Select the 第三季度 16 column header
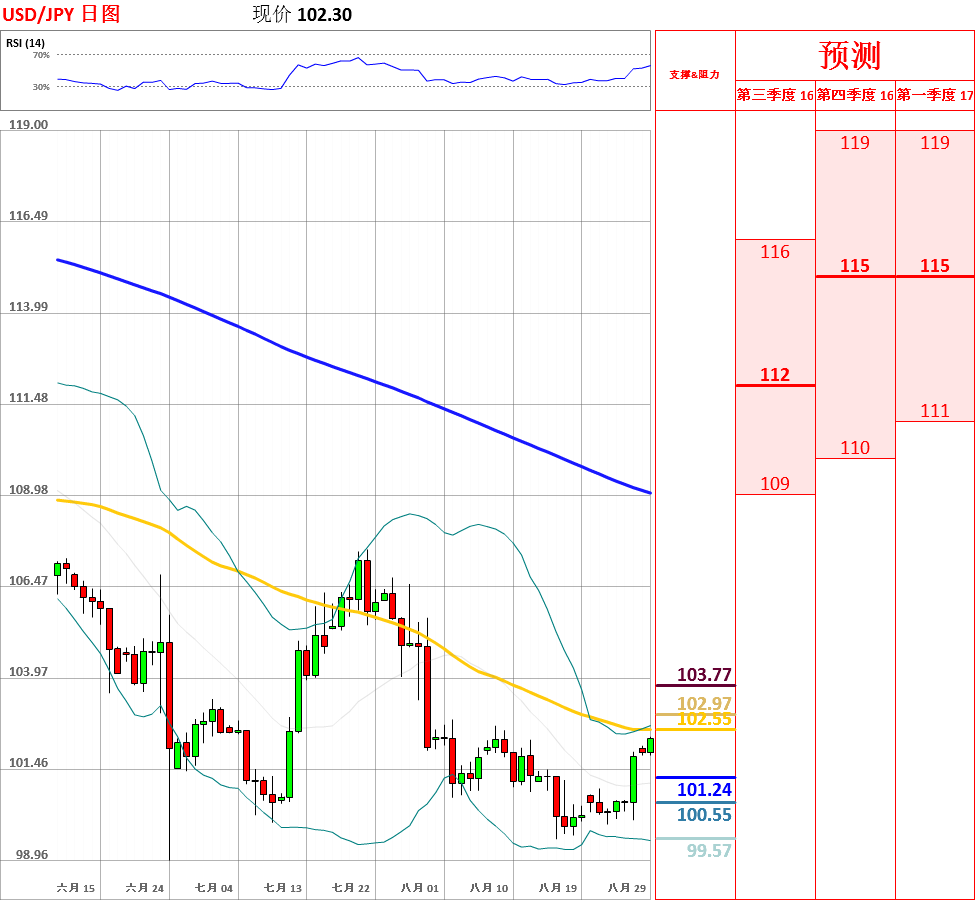The width and height of the screenshot is (975, 900). [x=775, y=95]
